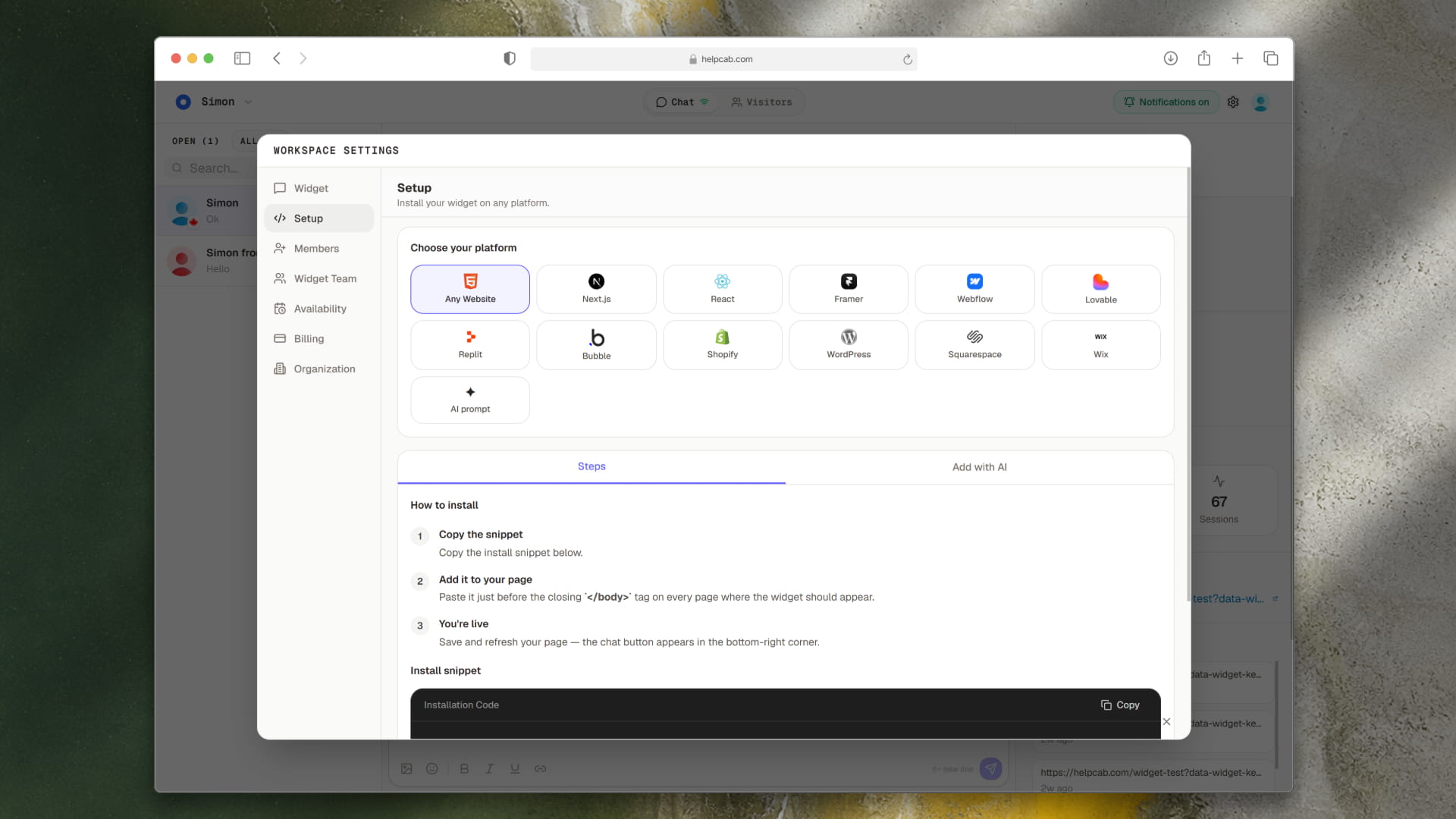Open the user profile avatar
The height and width of the screenshot is (819, 1456).
click(1261, 102)
